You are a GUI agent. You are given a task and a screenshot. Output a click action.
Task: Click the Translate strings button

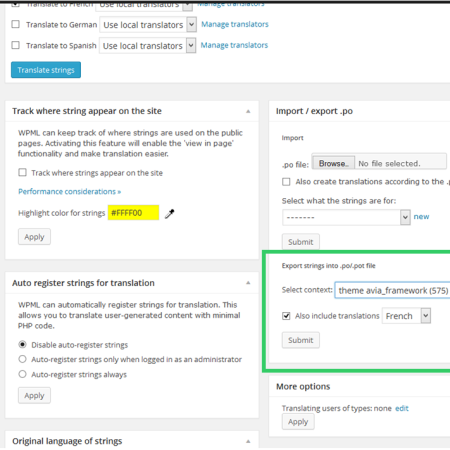pos(46,70)
